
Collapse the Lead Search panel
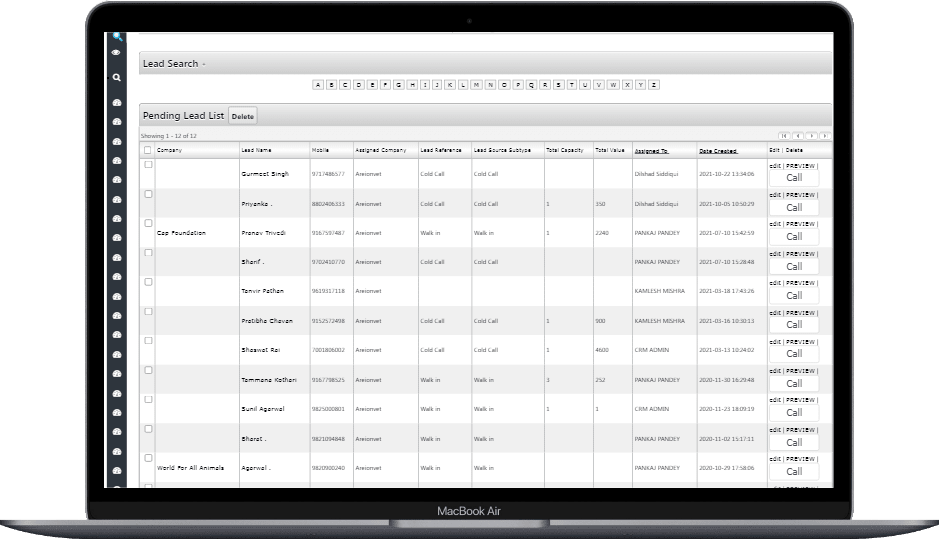pos(204,64)
